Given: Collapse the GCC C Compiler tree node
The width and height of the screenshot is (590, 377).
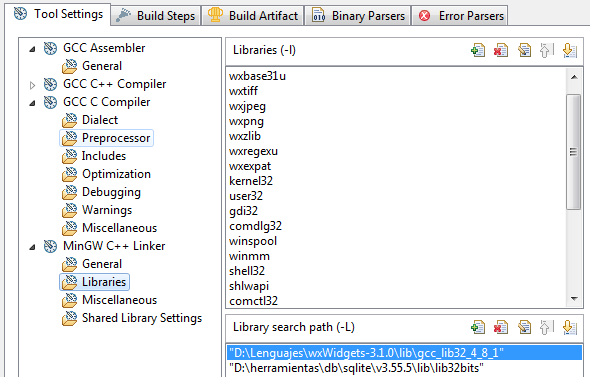Looking at the screenshot, I should pyautogui.click(x=33, y=103).
